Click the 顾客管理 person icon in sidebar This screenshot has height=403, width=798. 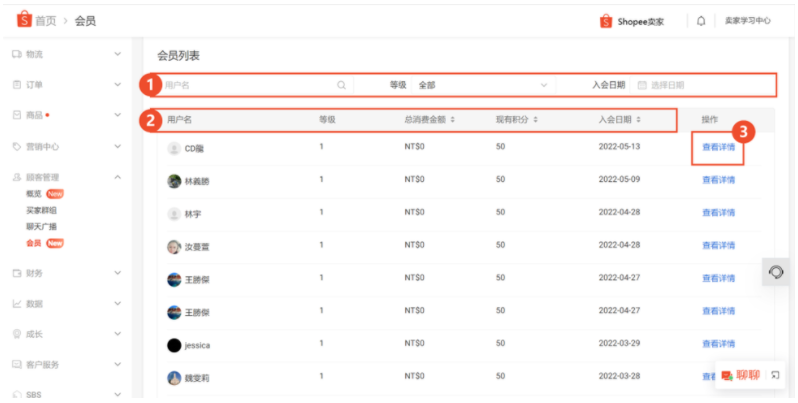[17, 177]
